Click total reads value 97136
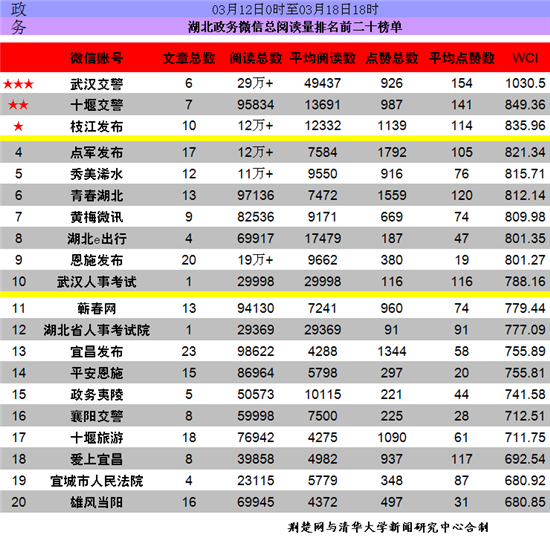Image resolution: width=550 pixels, height=540 pixels. click(x=256, y=195)
